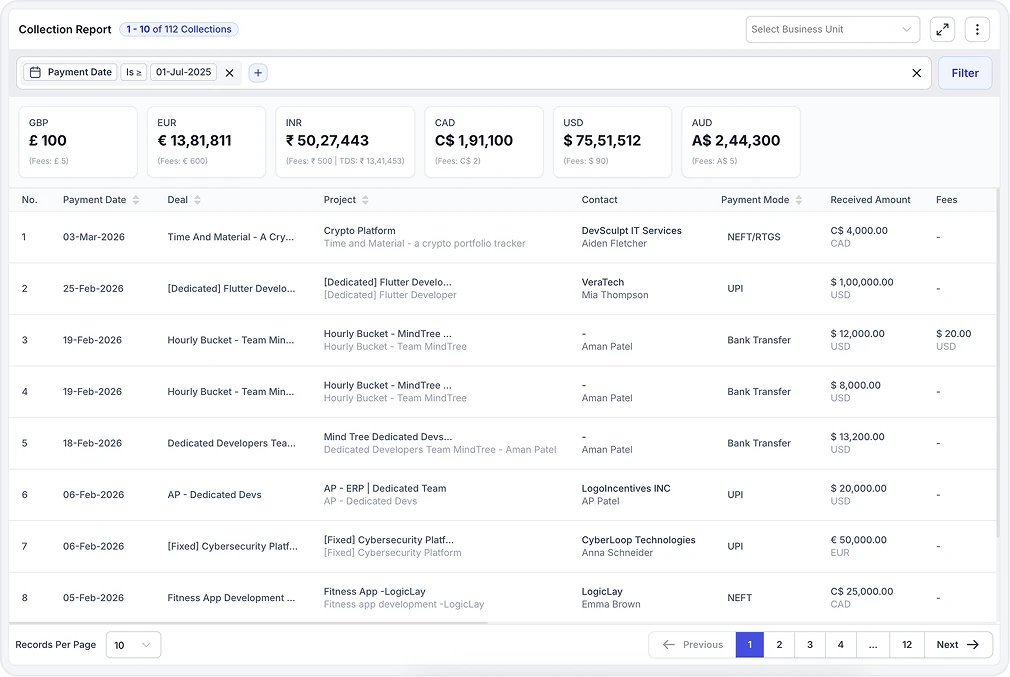1010x677 pixels.
Task: Click the $ 13,200.00 received amount
Action: pos(857,437)
